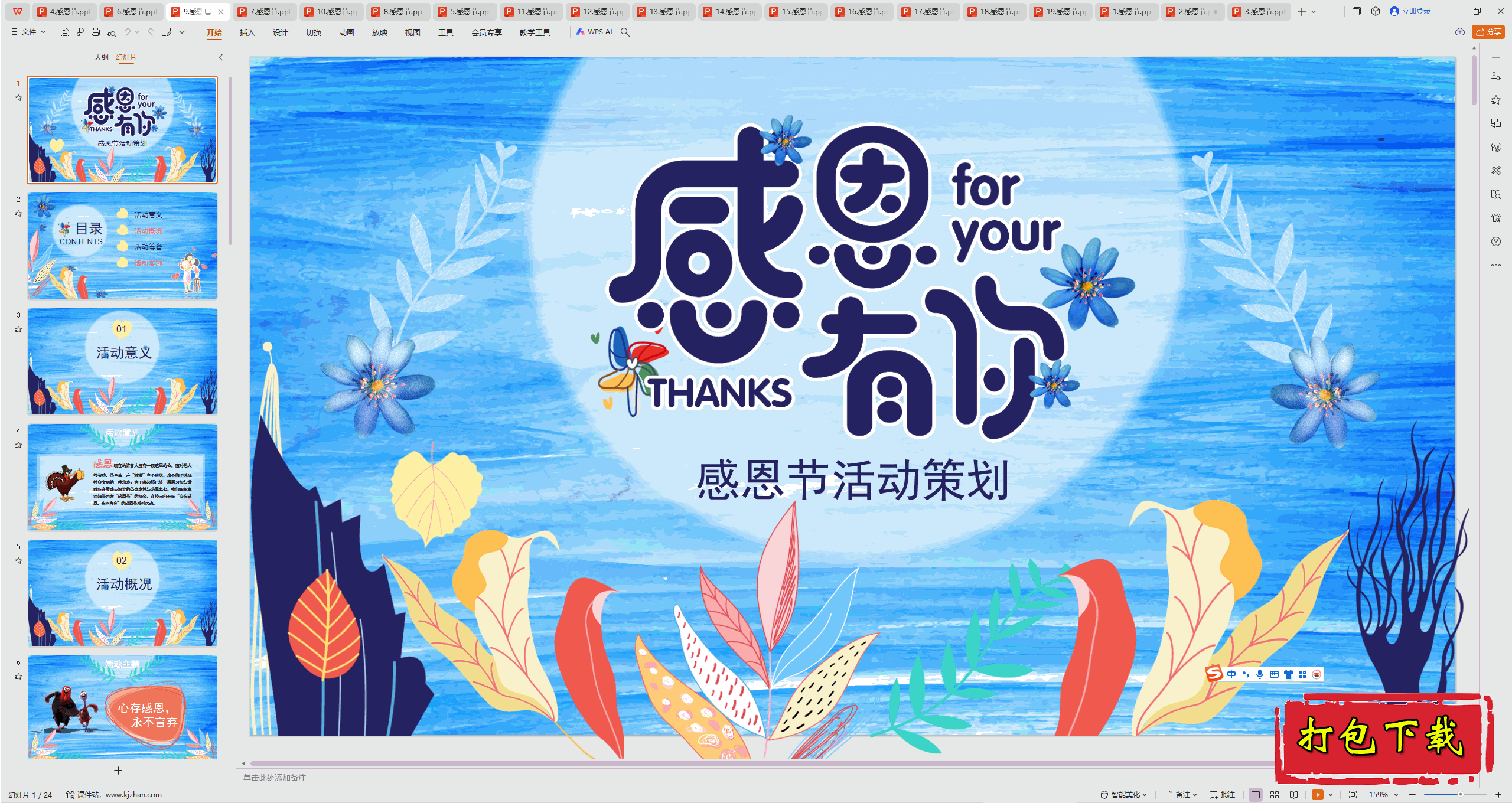Switch to the 7.感恩节.ppt document tab
This screenshot has width=1512, height=803.
(x=265, y=11)
